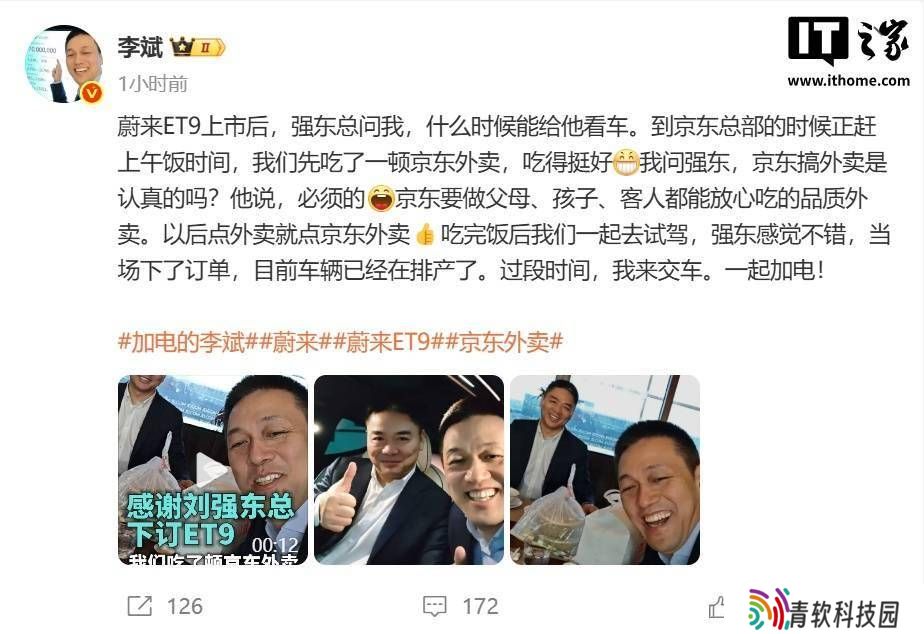
Task: Open the #蔚来ET9# hashtag topic
Action: point(389,342)
